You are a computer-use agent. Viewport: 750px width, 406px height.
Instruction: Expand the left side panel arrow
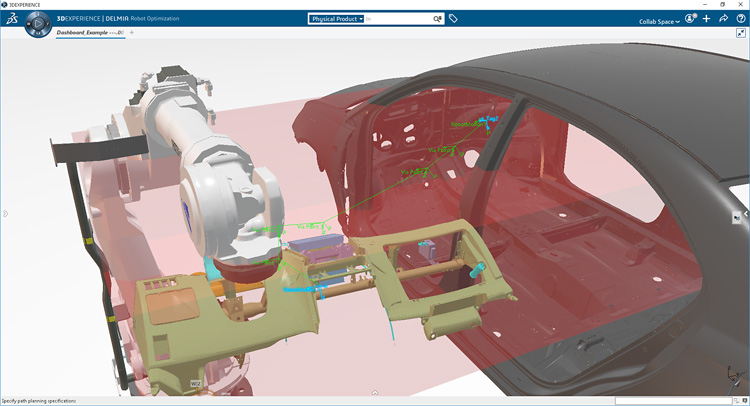[4, 212]
